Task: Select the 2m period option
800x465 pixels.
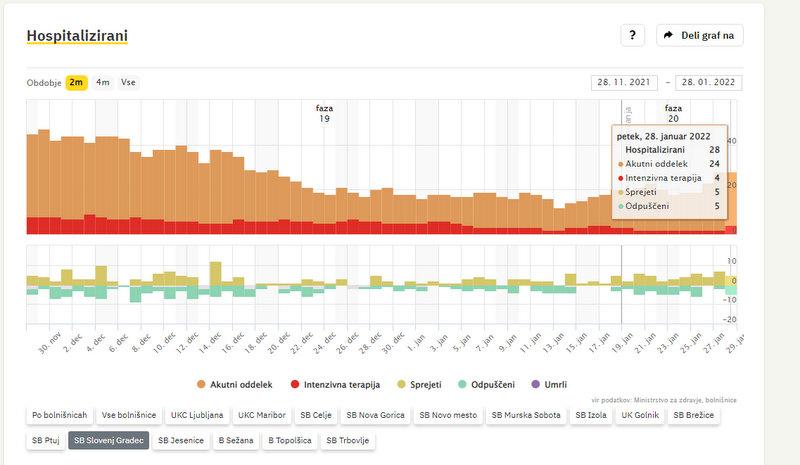Action: [76, 82]
